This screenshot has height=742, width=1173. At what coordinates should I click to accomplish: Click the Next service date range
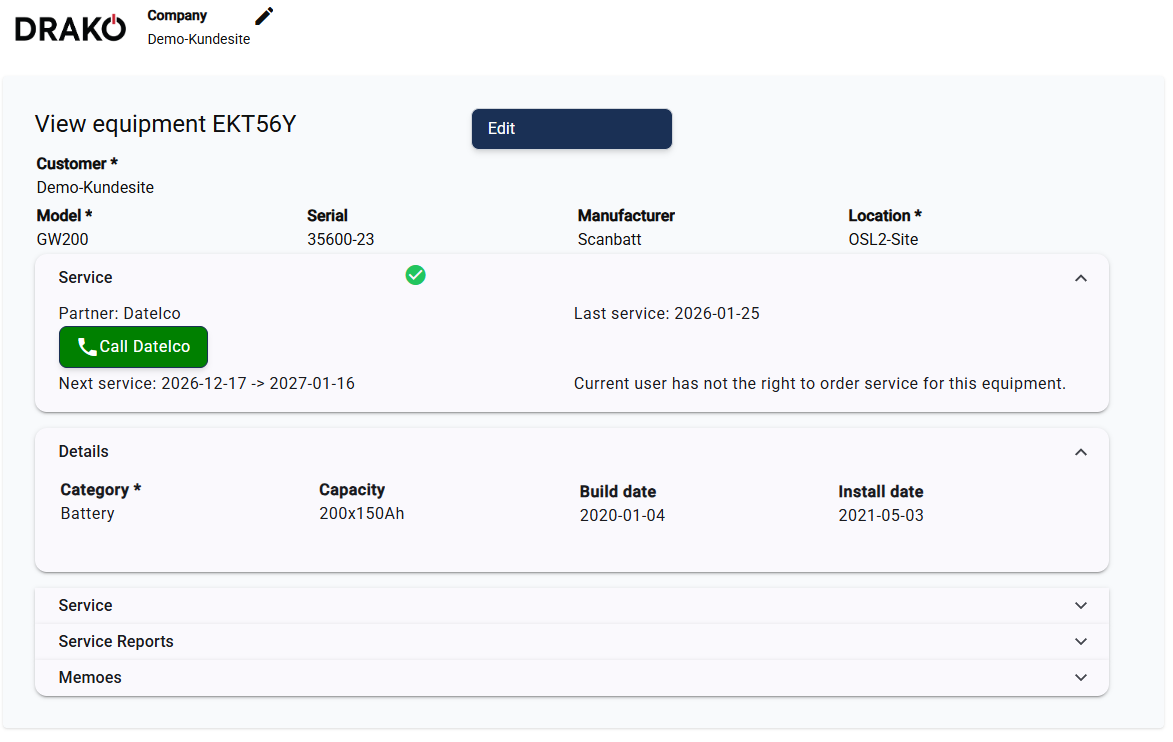[206, 384]
